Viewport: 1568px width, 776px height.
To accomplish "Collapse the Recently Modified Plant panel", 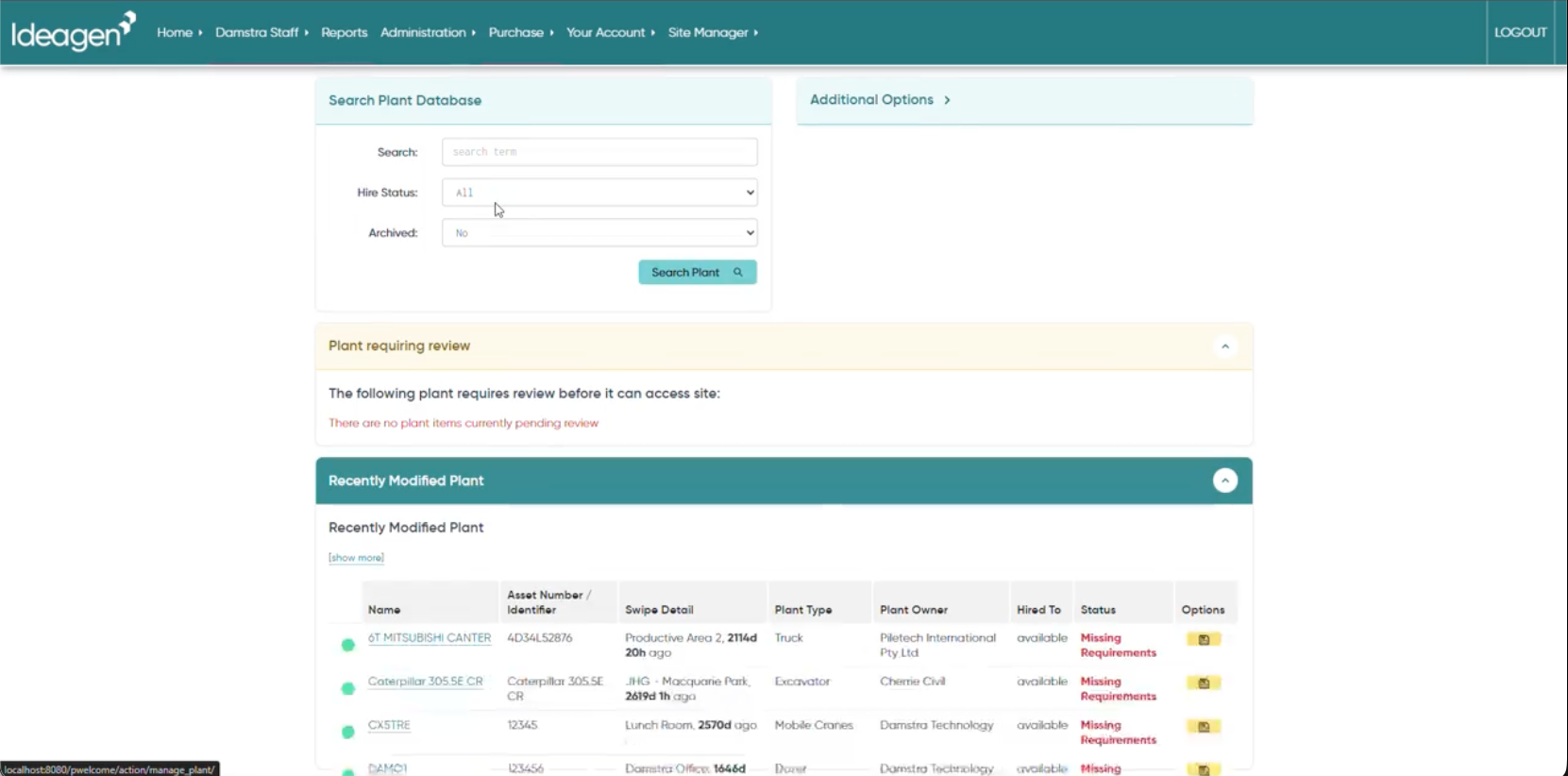I will (x=1224, y=481).
